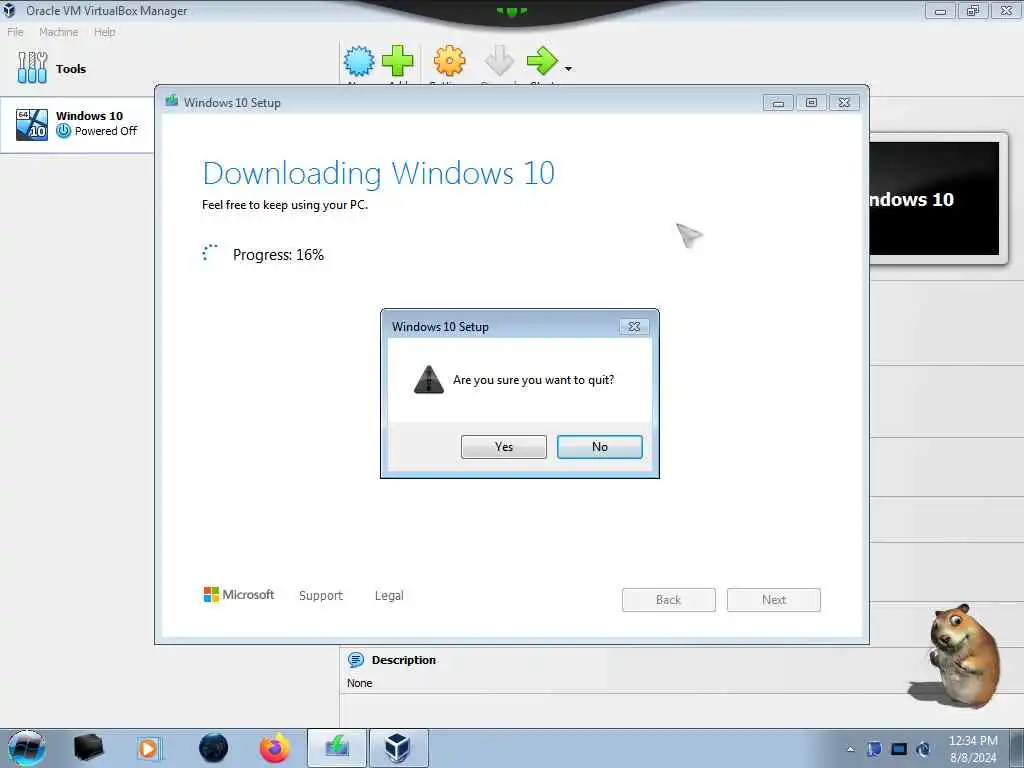The height and width of the screenshot is (768, 1024).
Task: Open the Windows Start orb
Action: (27, 748)
